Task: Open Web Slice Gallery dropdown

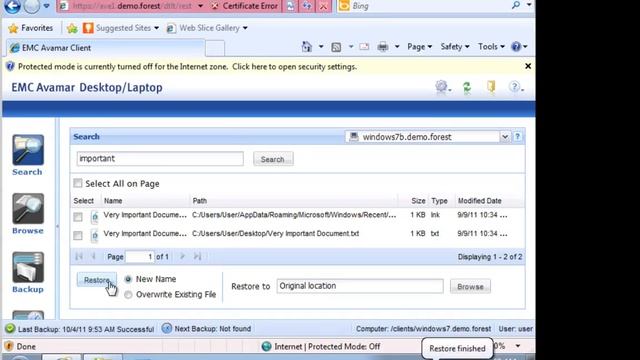Action: (x=207, y=28)
